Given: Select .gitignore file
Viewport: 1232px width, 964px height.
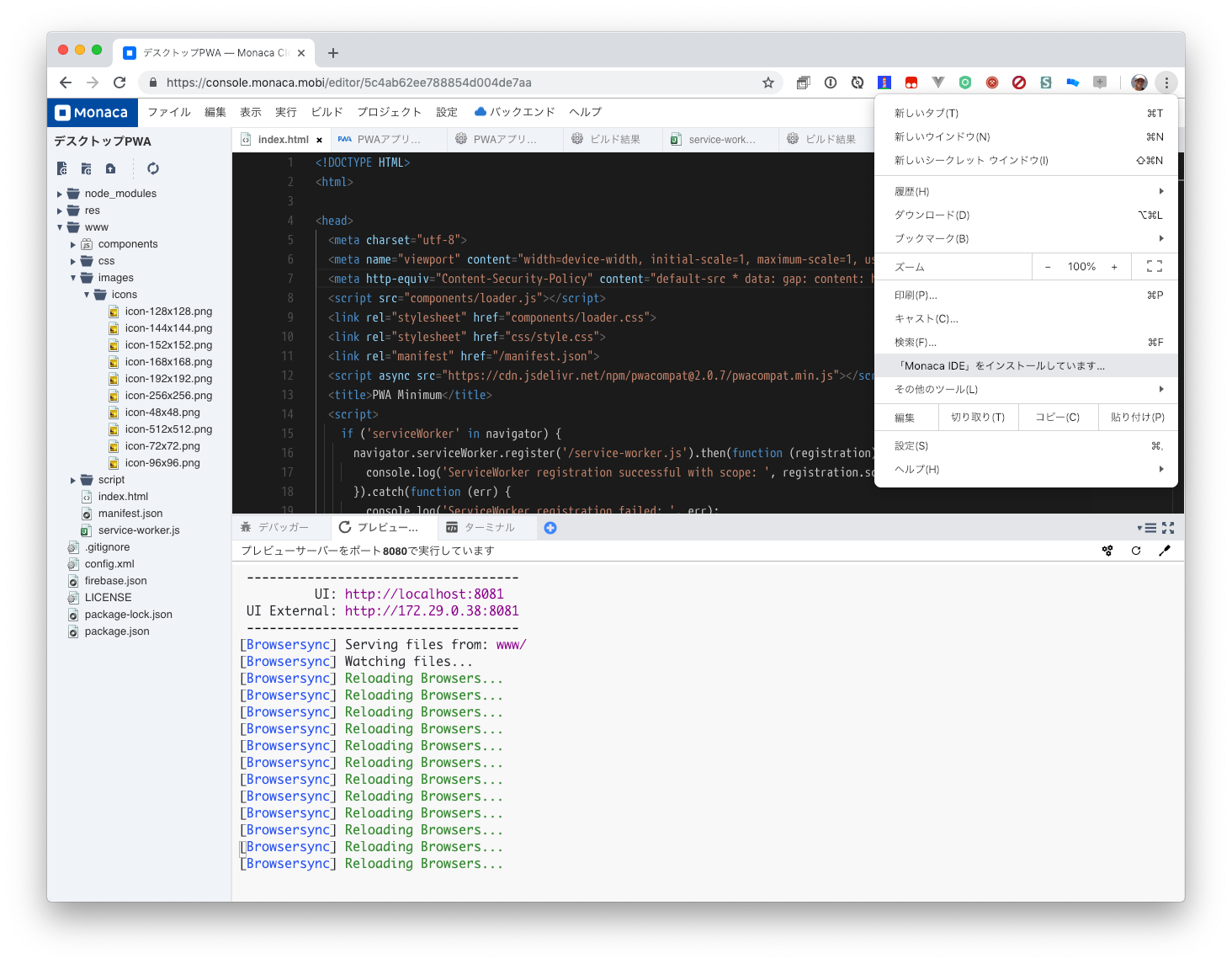Looking at the screenshot, I should tap(107, 547).
